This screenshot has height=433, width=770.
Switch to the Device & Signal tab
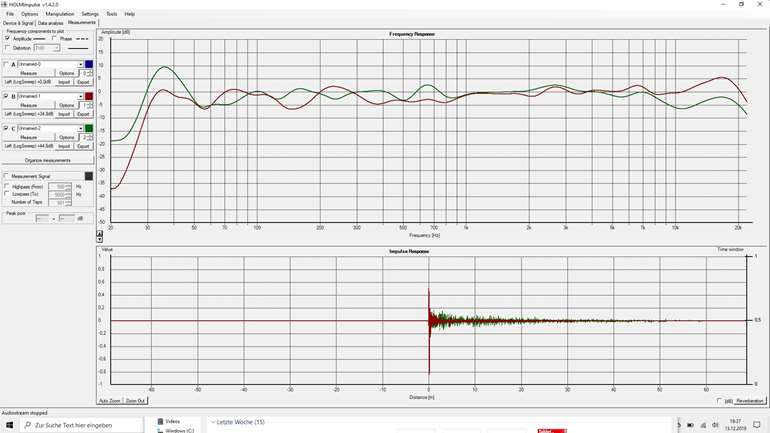pyautogui.click(x=18, y=23)
